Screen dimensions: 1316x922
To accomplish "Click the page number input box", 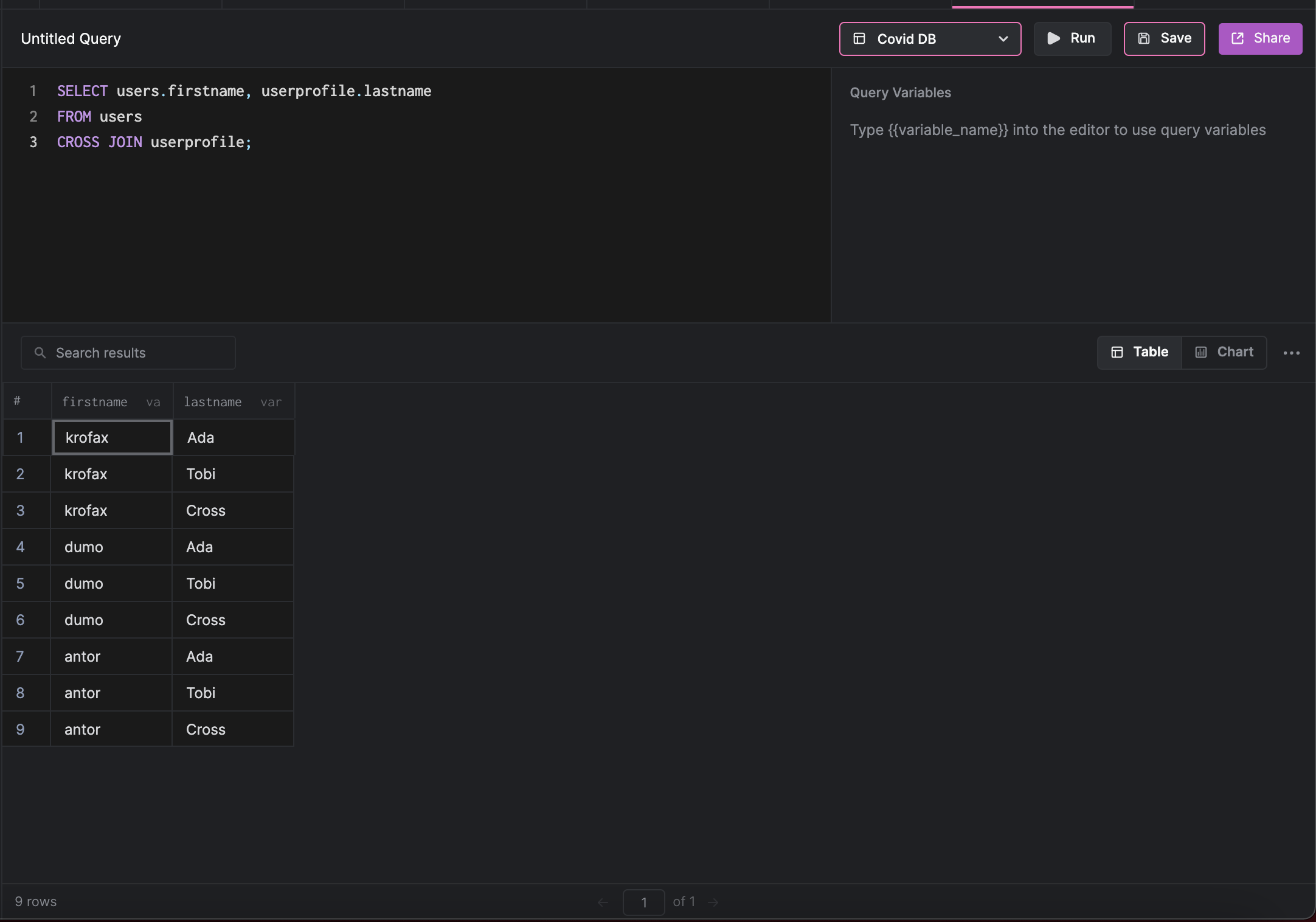I will pyautogui.click(x=643, y=902).
